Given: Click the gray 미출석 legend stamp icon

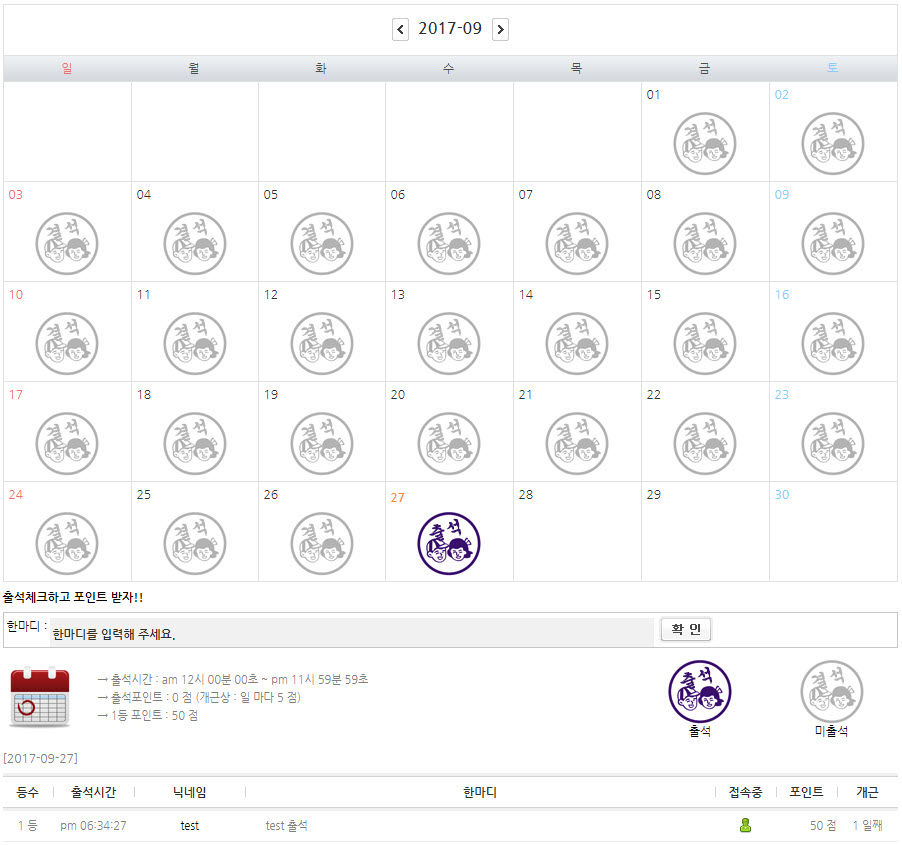Looking at the screenshot, I should (831, 691).
